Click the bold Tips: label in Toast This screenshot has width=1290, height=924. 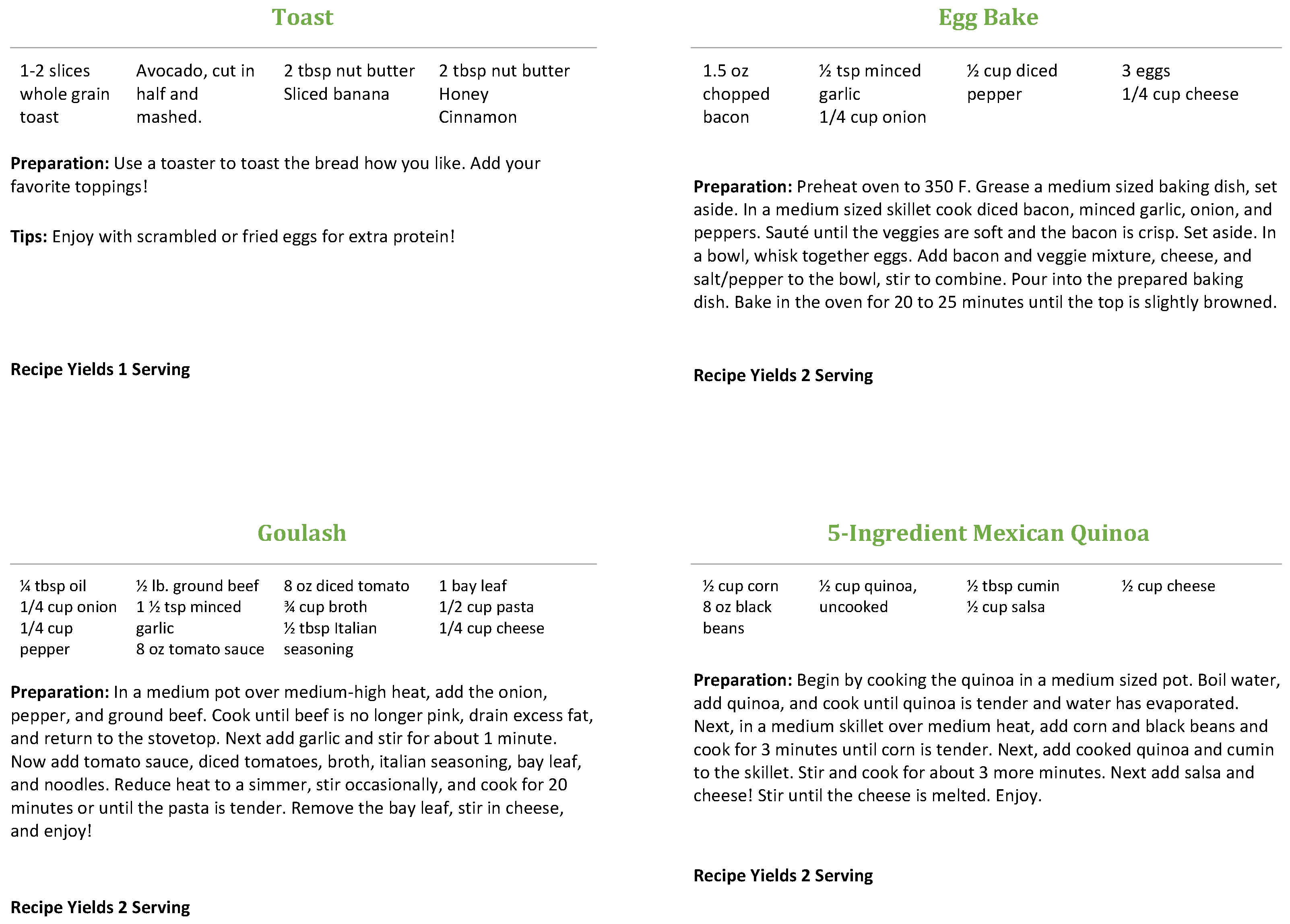coord(29,237)
